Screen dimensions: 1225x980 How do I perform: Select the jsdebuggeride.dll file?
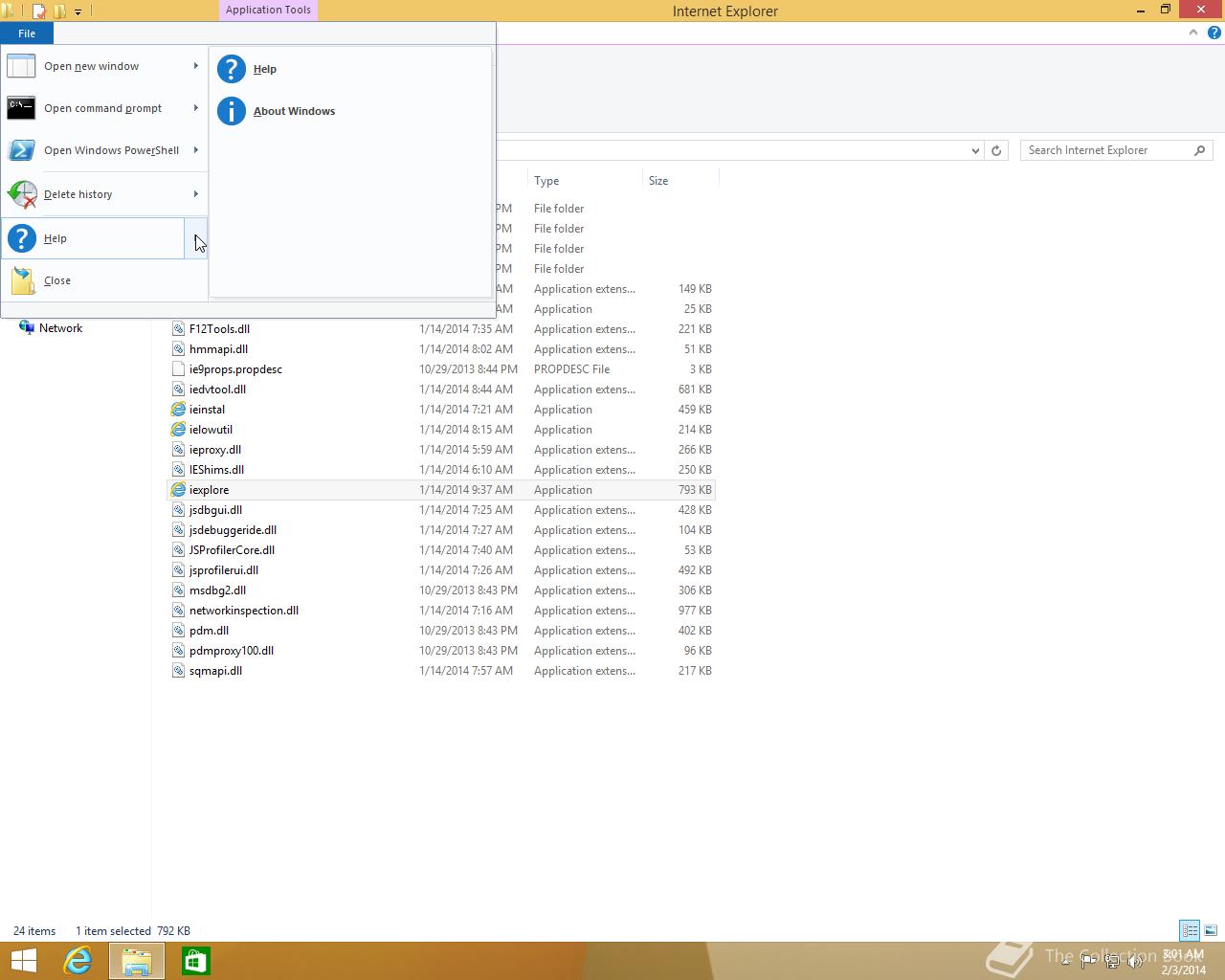[233, 530]
